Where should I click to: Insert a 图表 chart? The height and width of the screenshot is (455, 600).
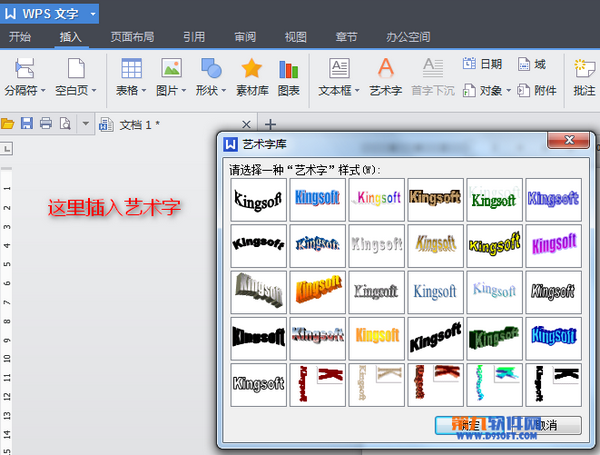289,77
